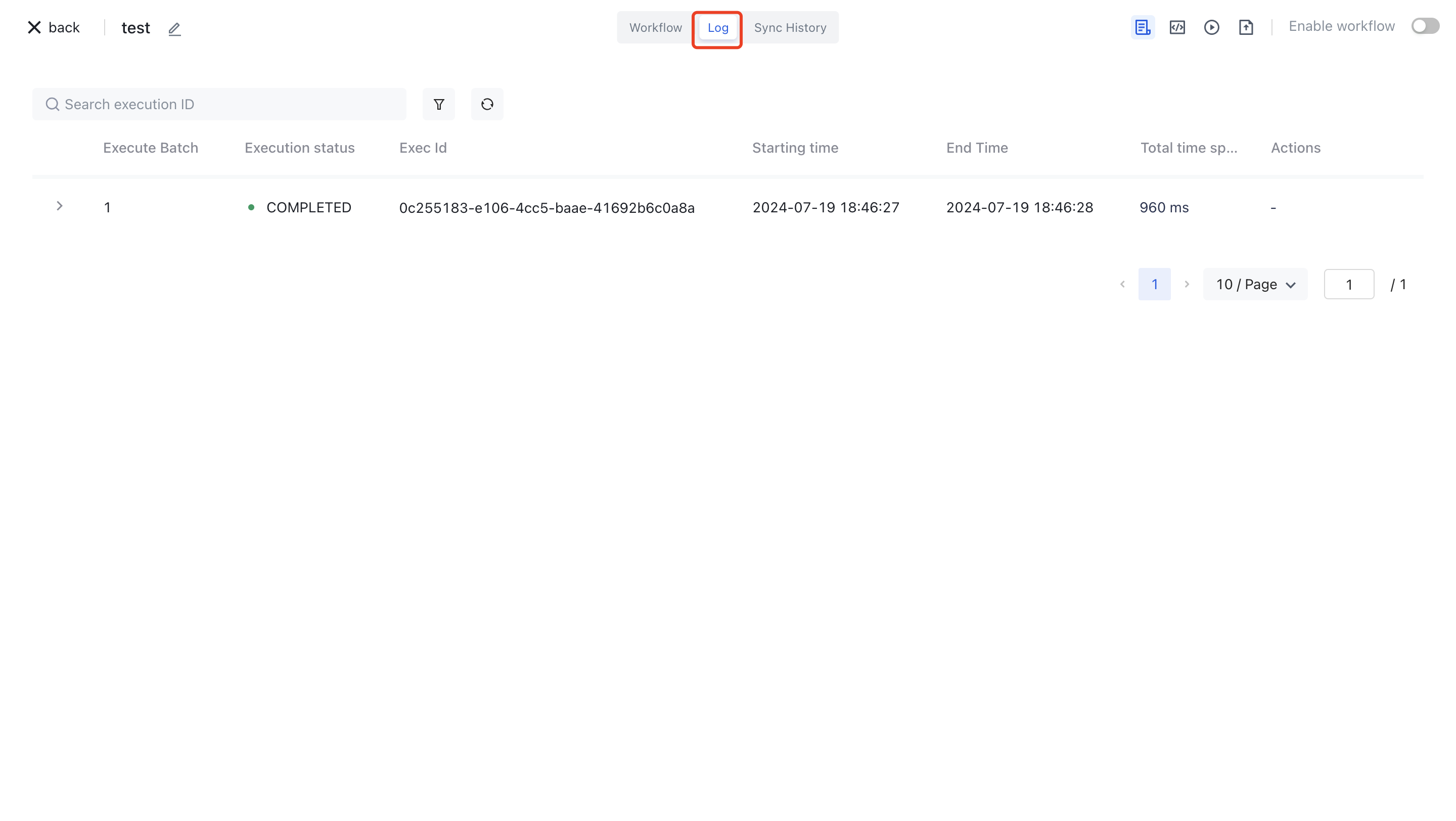Open the filter icon next to search
1456x821 pixels.
point(439,104)
